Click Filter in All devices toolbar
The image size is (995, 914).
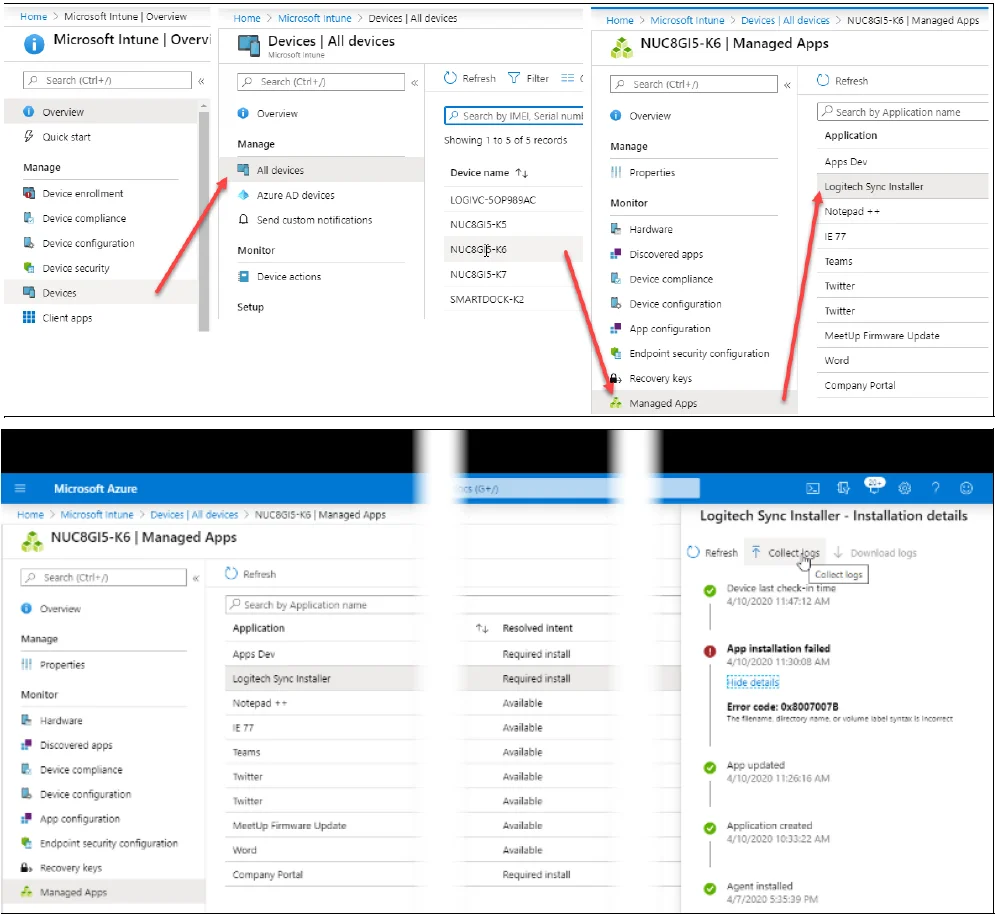[x=529, y=78]
